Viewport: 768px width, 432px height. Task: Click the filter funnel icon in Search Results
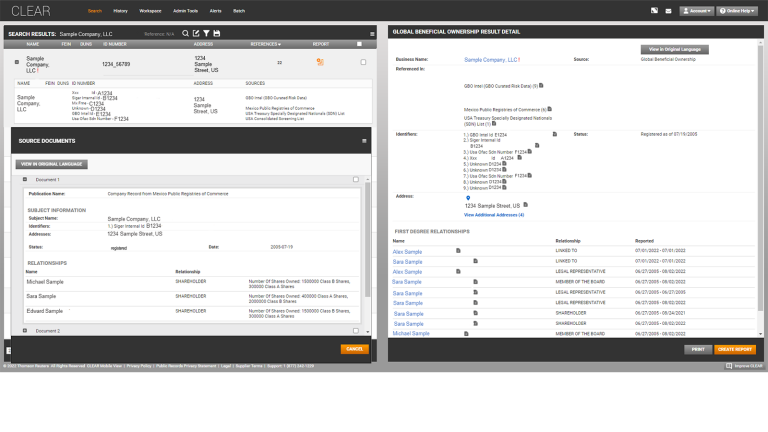(x=205, y=34)
